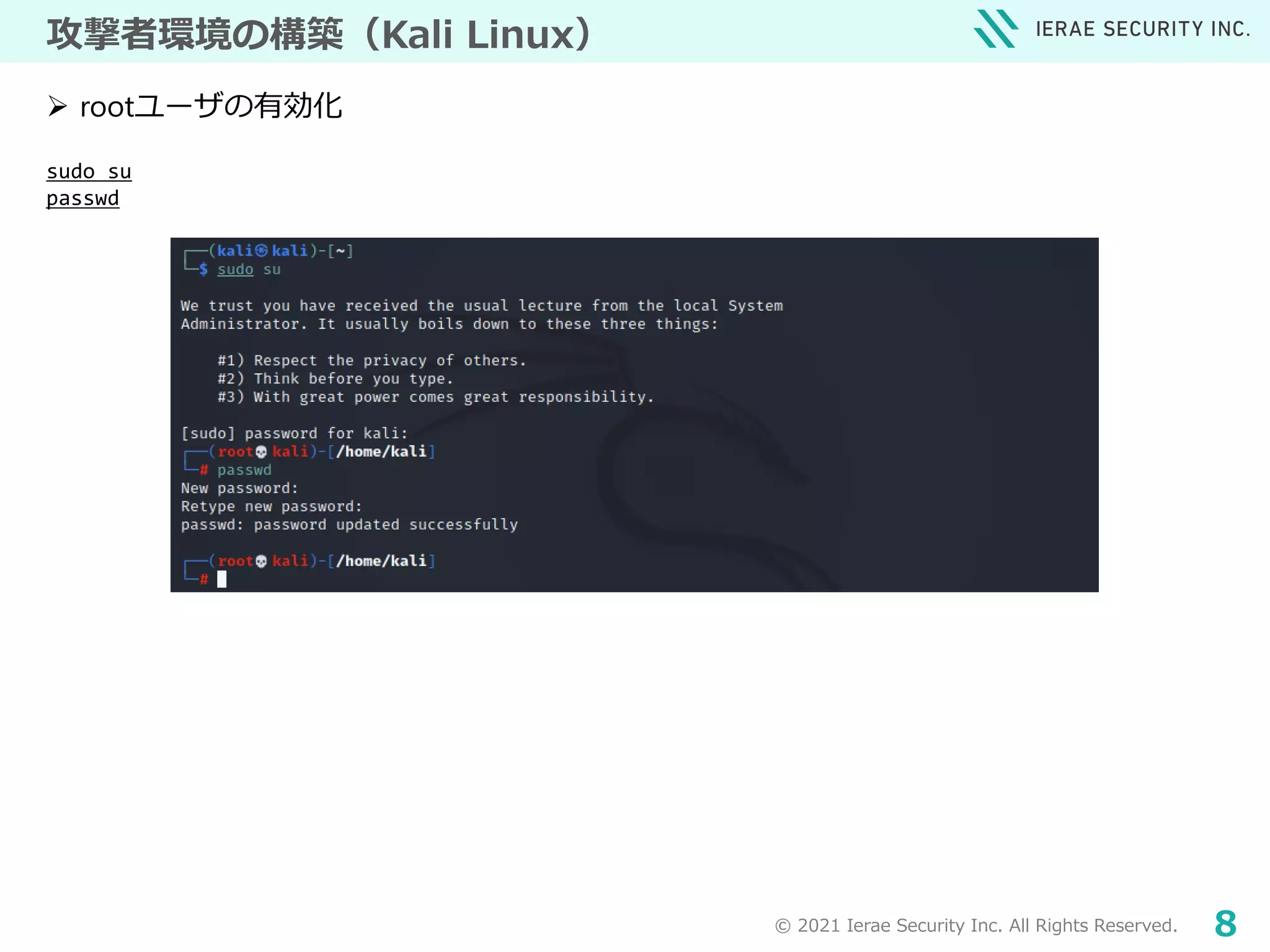This screenshot has width=1270, height=952.
Task: Click the 'passwd' command typed in terminal
Action: click(x=244, y=470)
